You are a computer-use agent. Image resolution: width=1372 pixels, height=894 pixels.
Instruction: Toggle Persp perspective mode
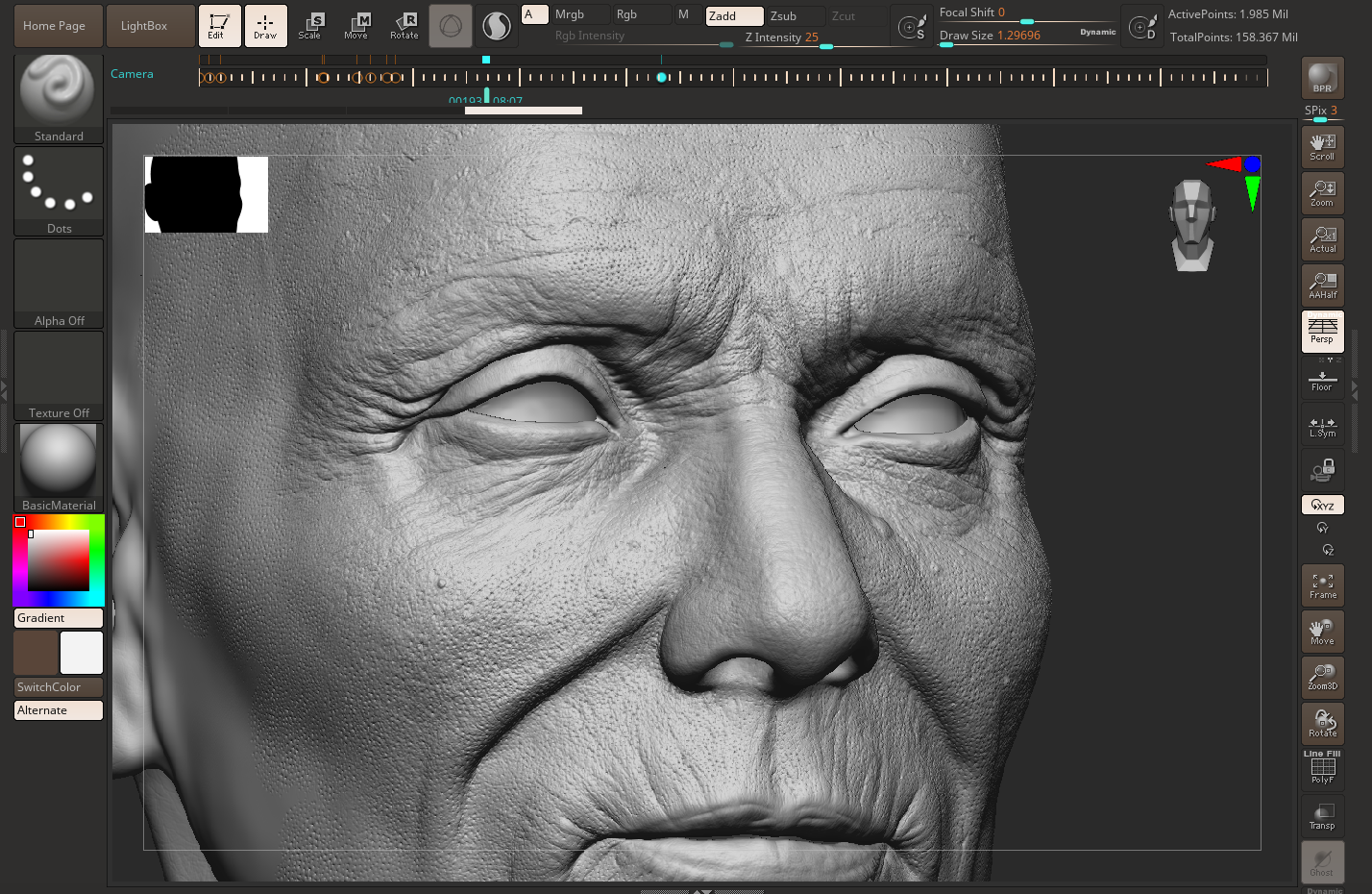1322,332
